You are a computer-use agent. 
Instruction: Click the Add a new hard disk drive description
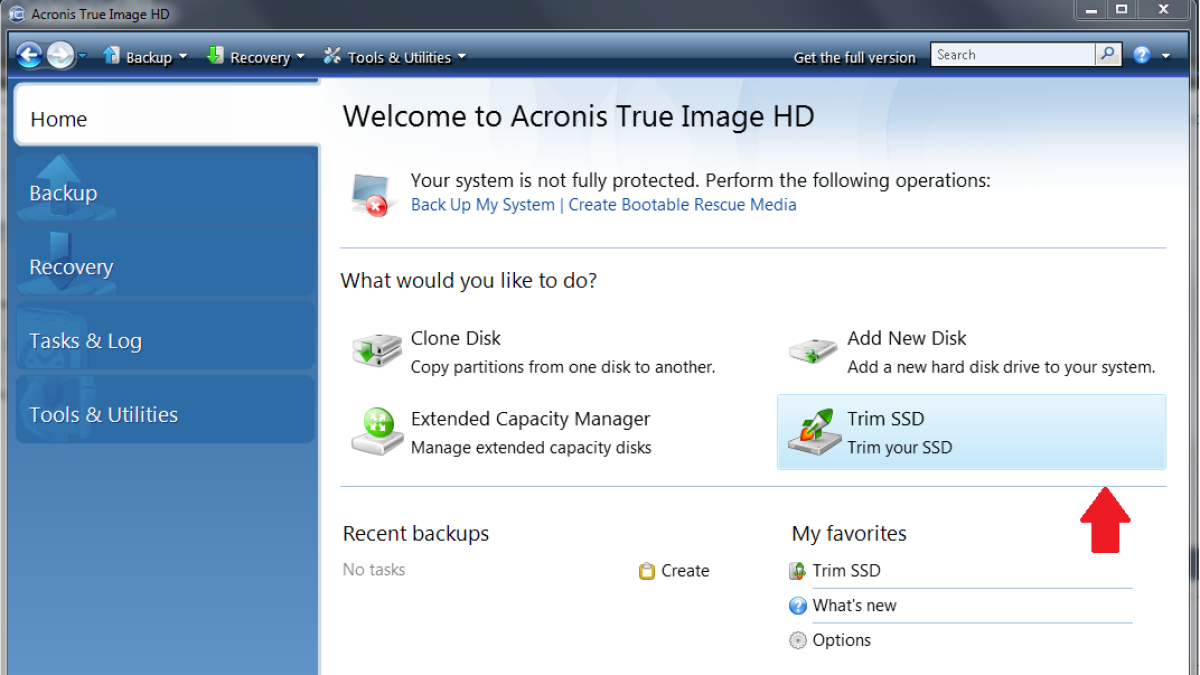click(x=1001, y=367)
